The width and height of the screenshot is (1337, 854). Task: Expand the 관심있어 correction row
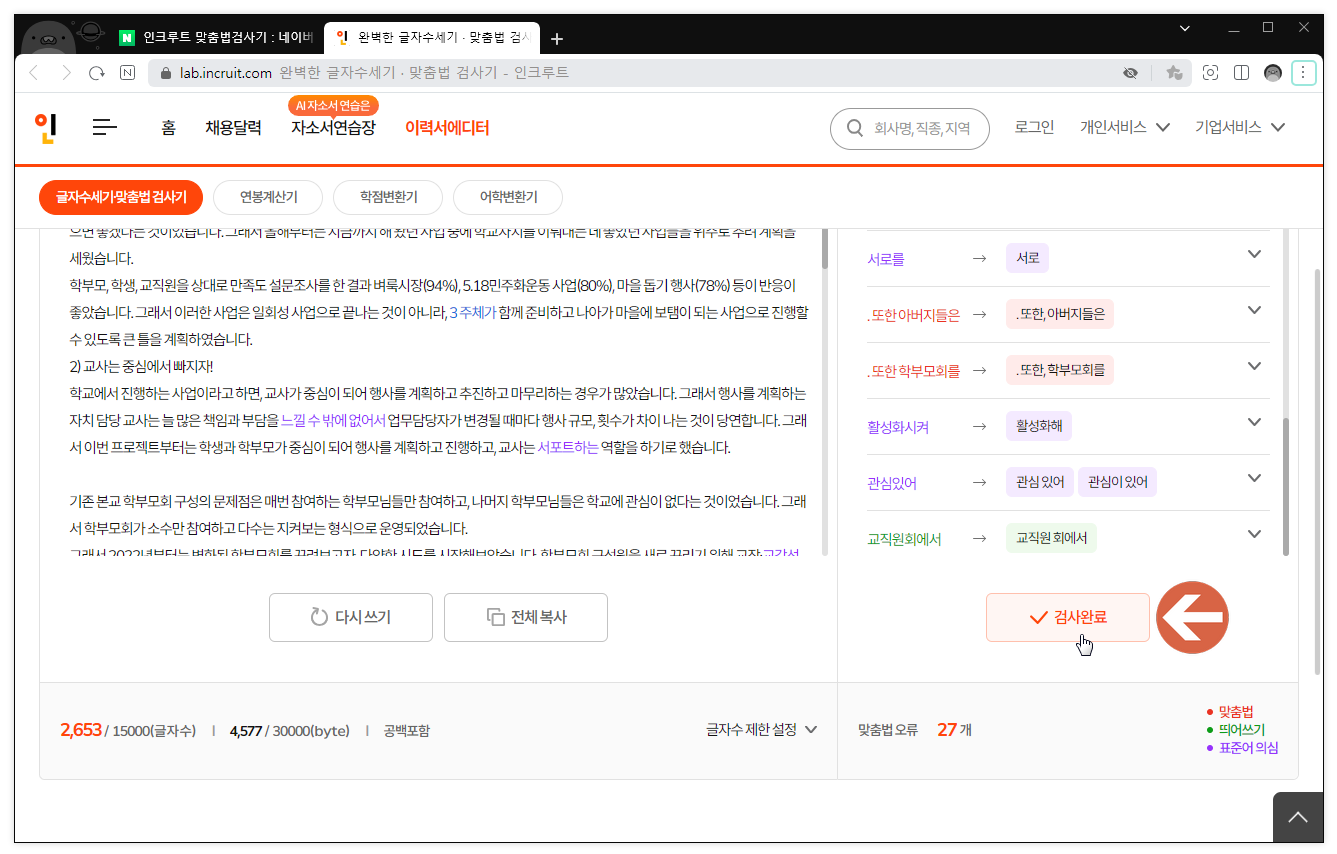click(1254, 479)
